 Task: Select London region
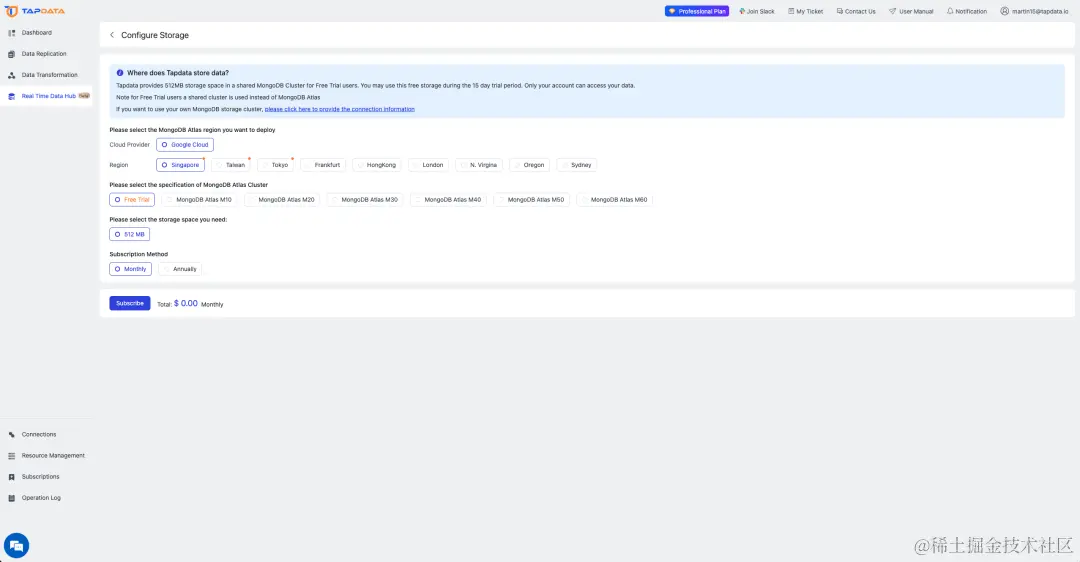(428, 165)
